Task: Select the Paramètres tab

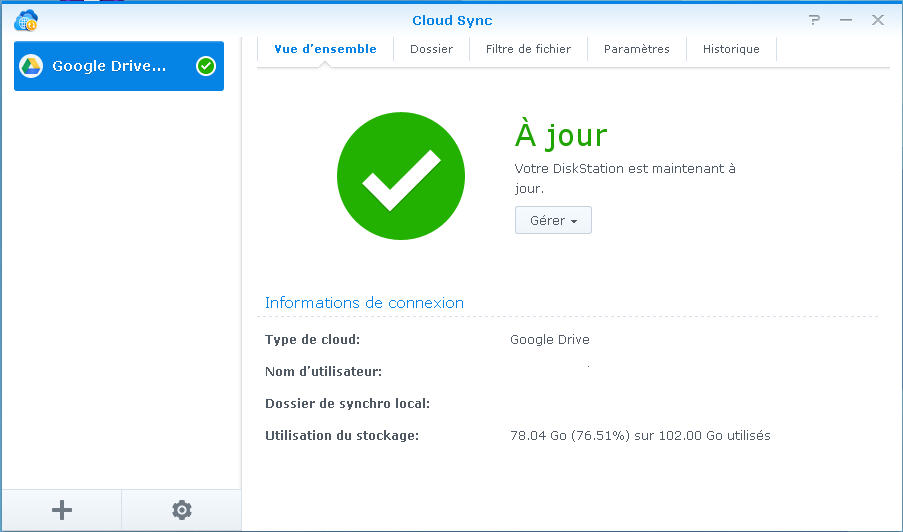Action: [636, 49]
